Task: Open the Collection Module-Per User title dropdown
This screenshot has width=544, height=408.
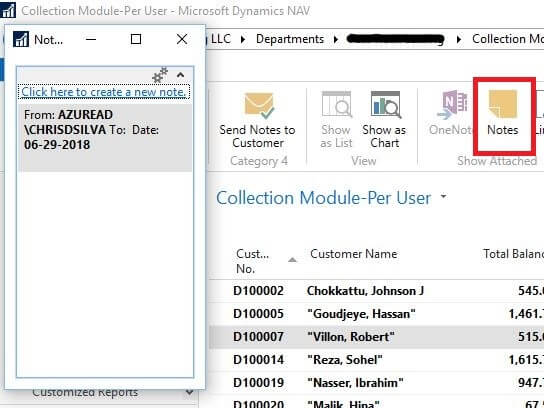Action: click(x=443, y=196)
